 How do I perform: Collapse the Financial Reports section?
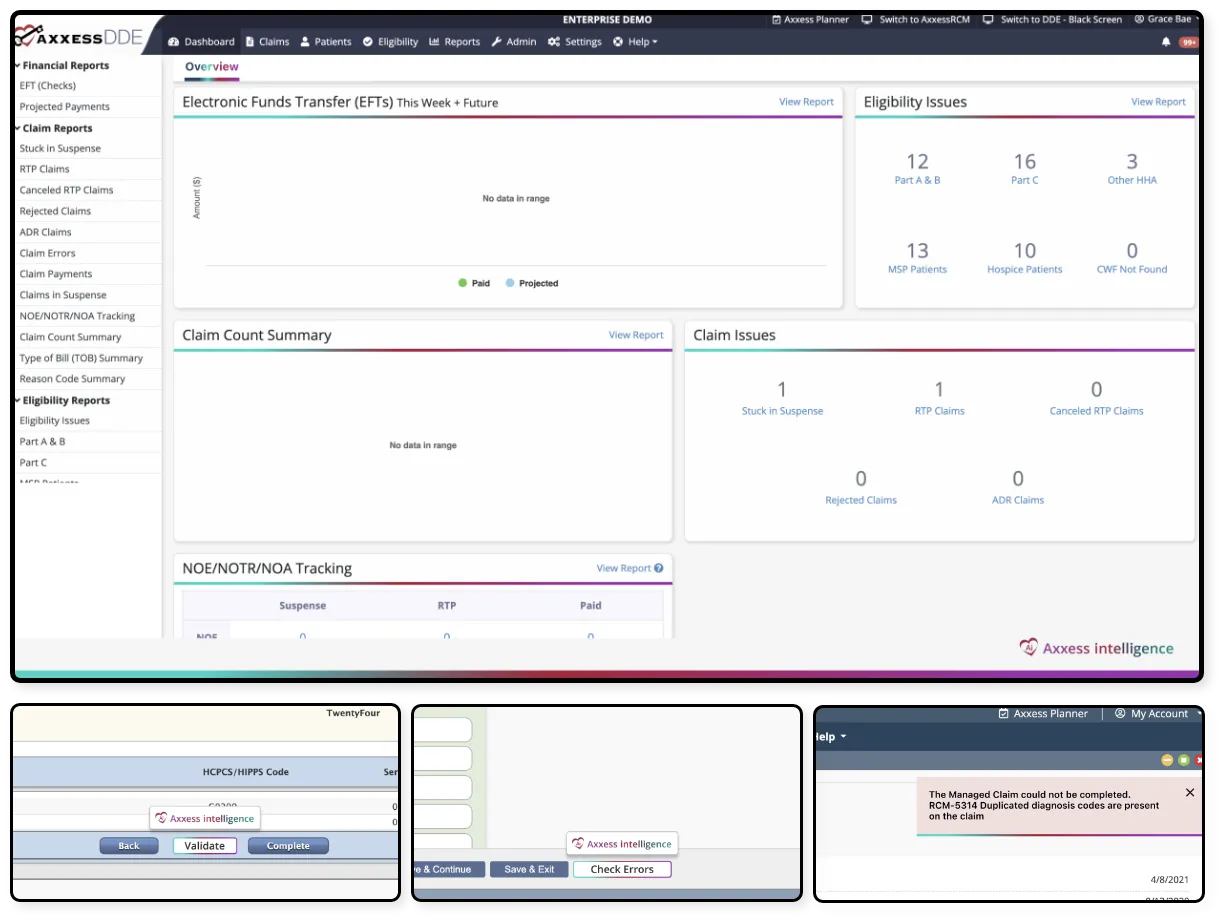pyautogui.click(x=62, y=65)
